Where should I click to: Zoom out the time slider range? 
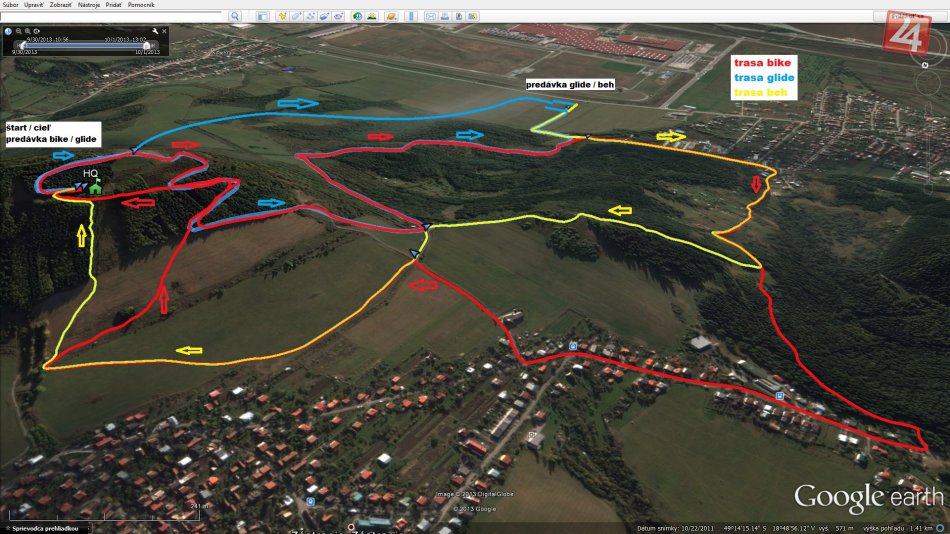tap(17, 32)
